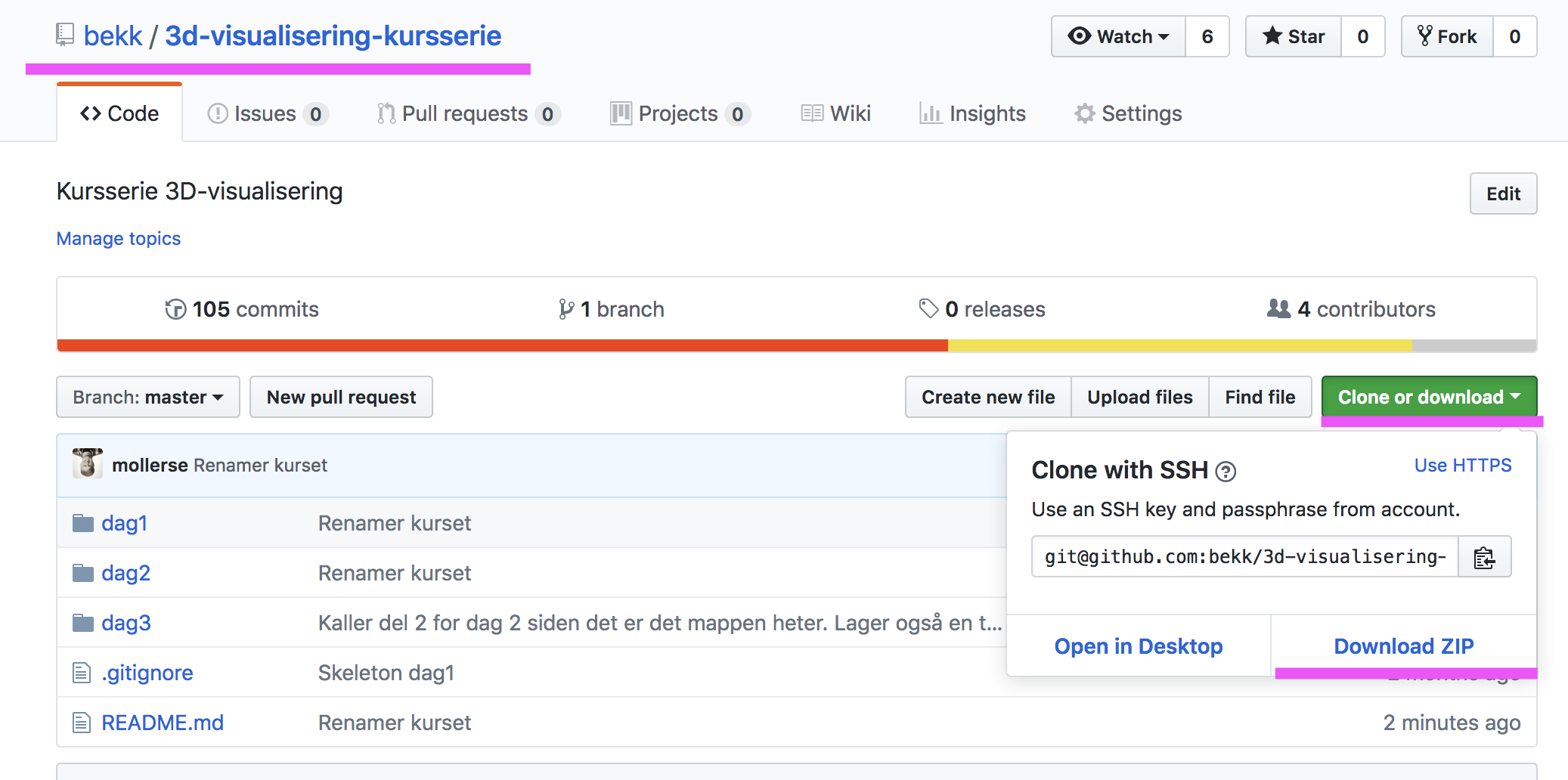This screenshot has height=780, width=1568.
Task: Click the watchers count 6
Action: (x=1207, y=36)
